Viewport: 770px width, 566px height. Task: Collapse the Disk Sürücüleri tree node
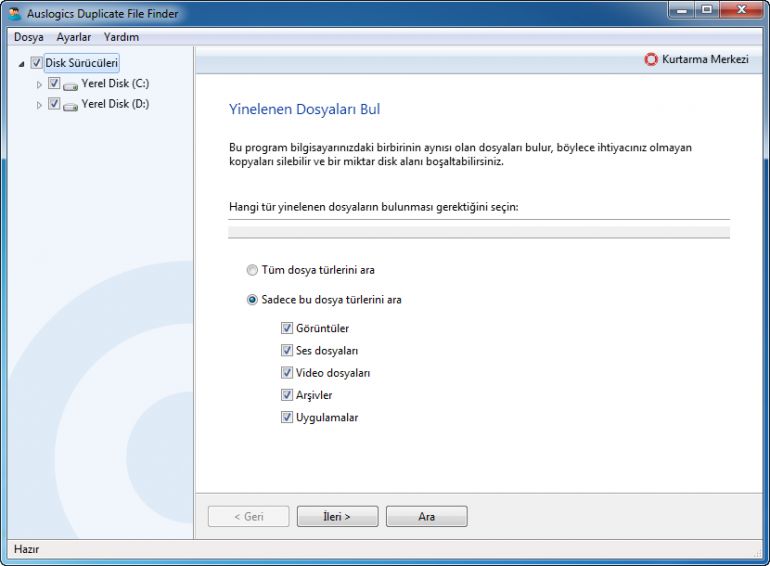coord(21,64)
